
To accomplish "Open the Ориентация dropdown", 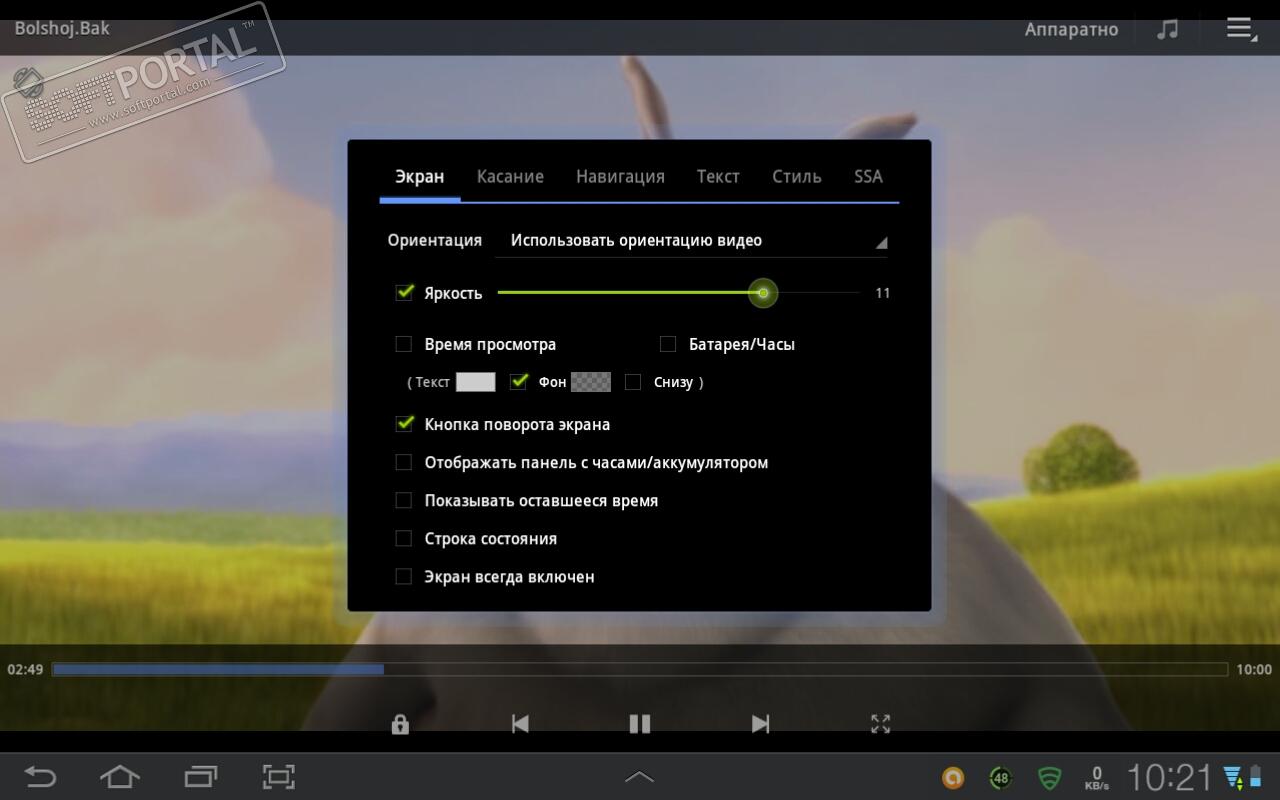I will pos(692,241).
